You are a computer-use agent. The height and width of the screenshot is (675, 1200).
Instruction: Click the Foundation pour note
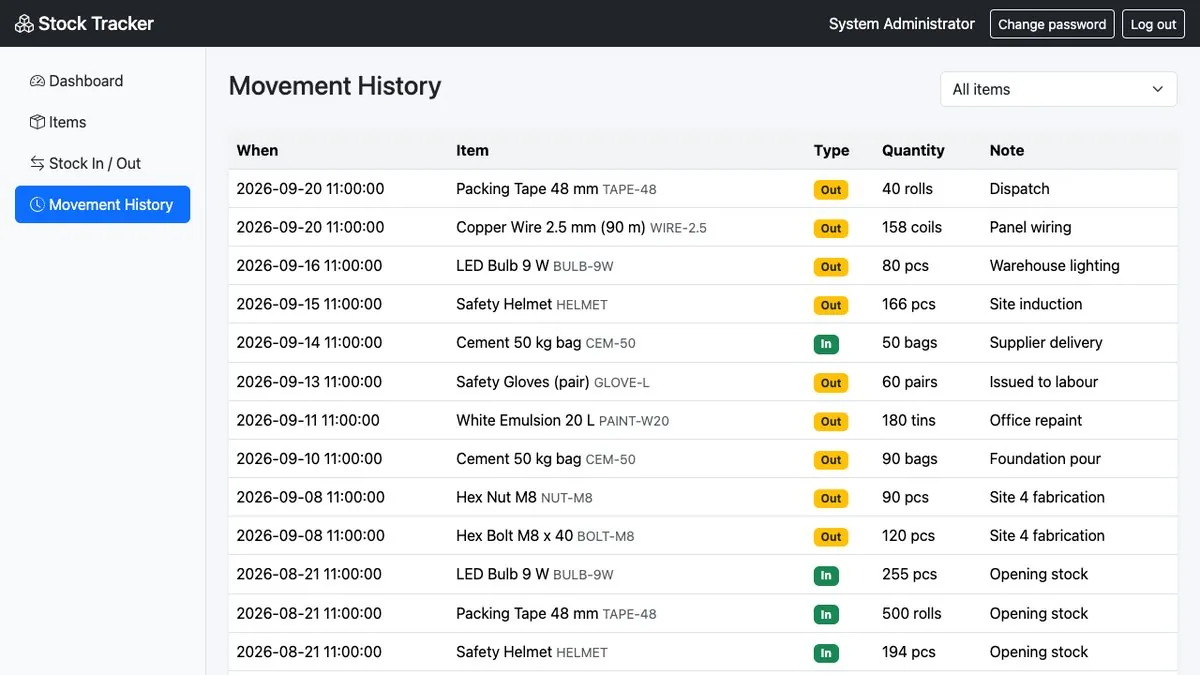[x=1045, y=458]
